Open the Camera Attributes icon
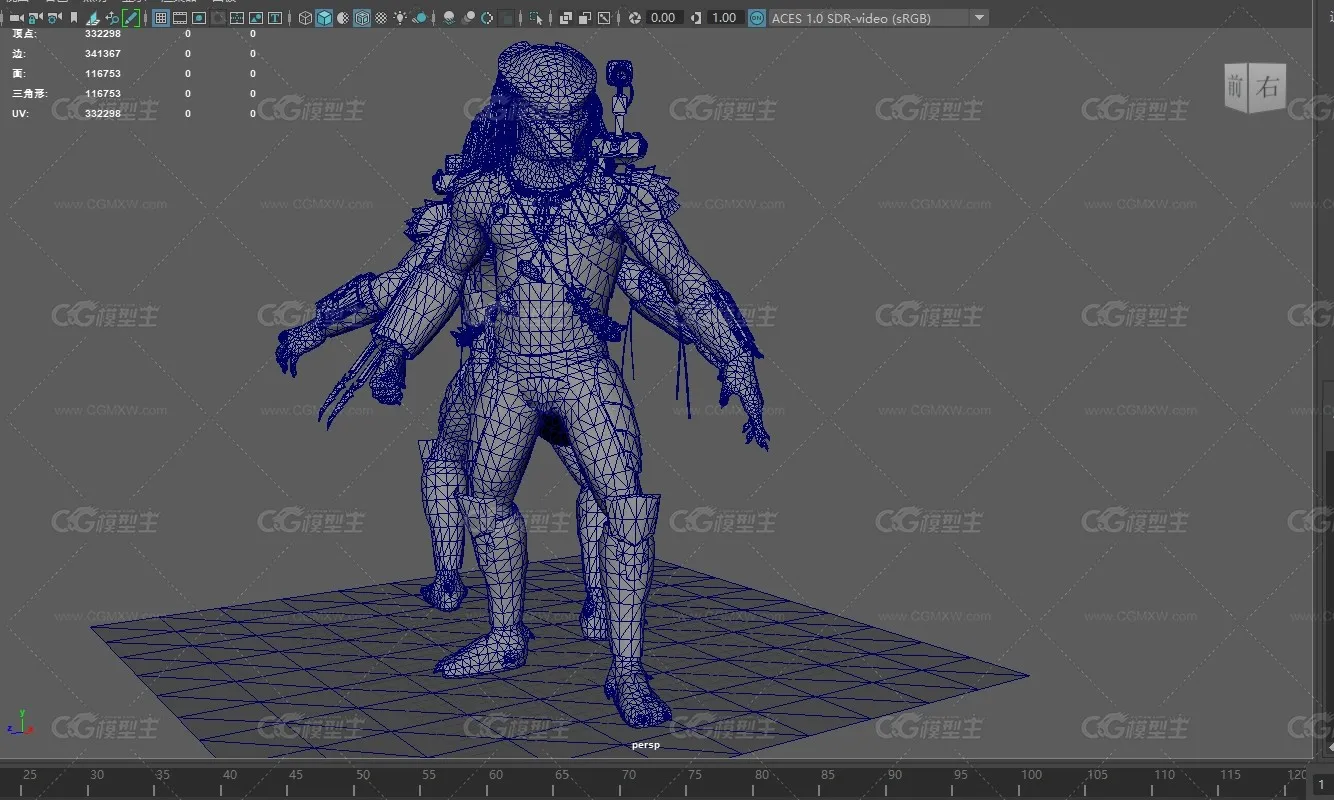 pos(54,18)
